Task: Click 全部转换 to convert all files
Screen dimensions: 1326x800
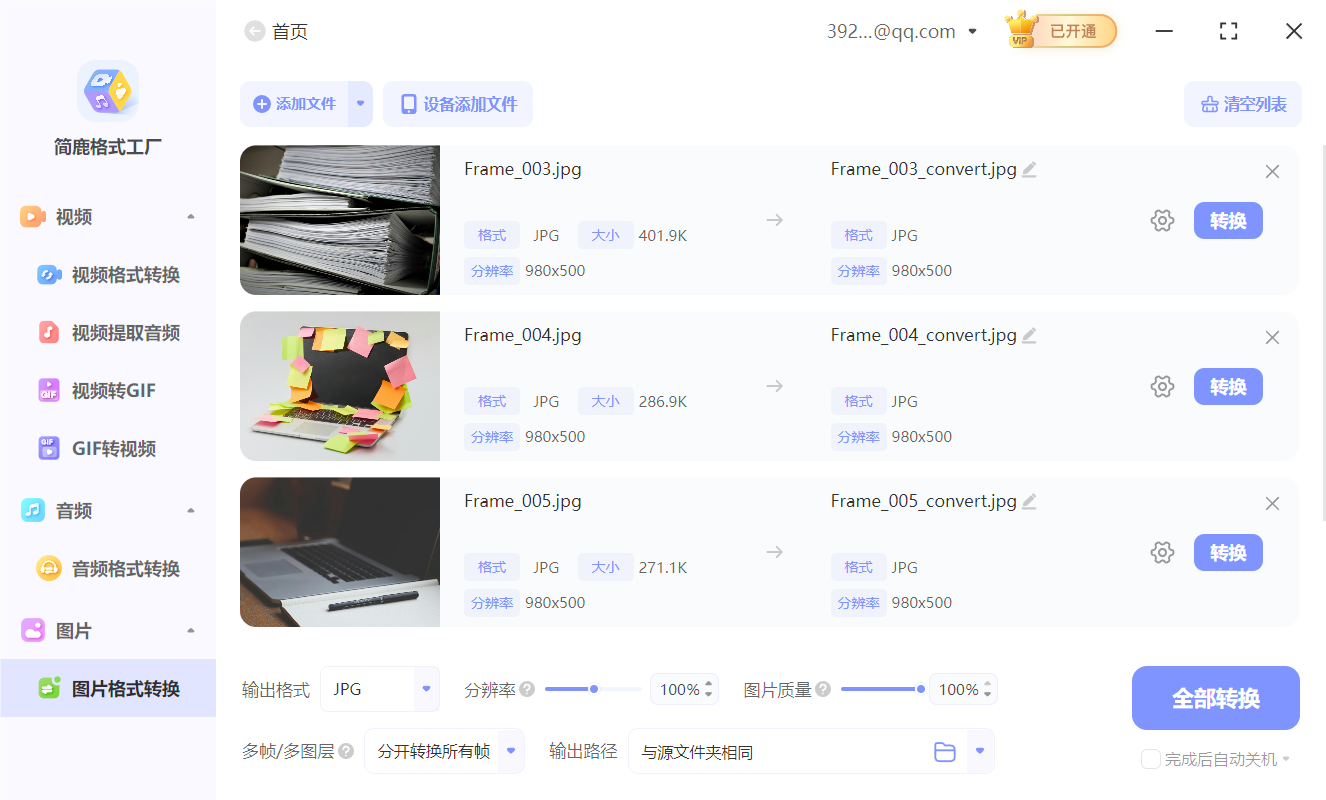Action: (x=1215, y=697)
